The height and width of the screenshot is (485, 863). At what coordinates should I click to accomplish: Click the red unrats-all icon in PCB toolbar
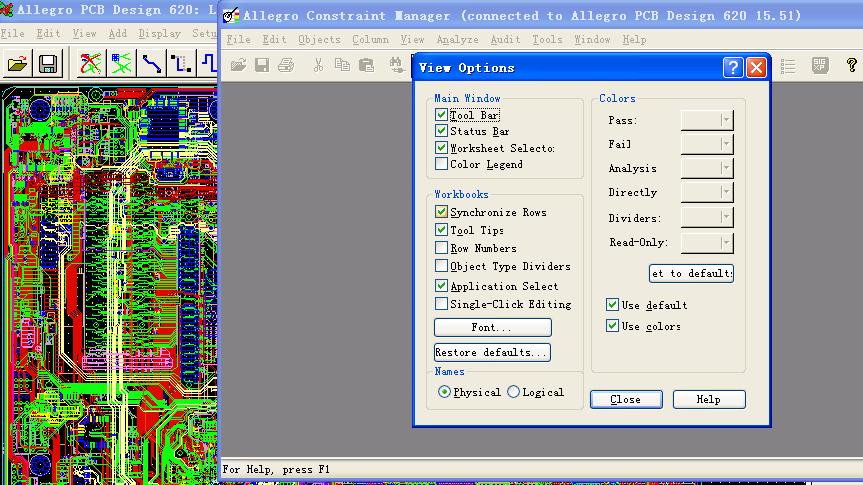tap(91, 64)
